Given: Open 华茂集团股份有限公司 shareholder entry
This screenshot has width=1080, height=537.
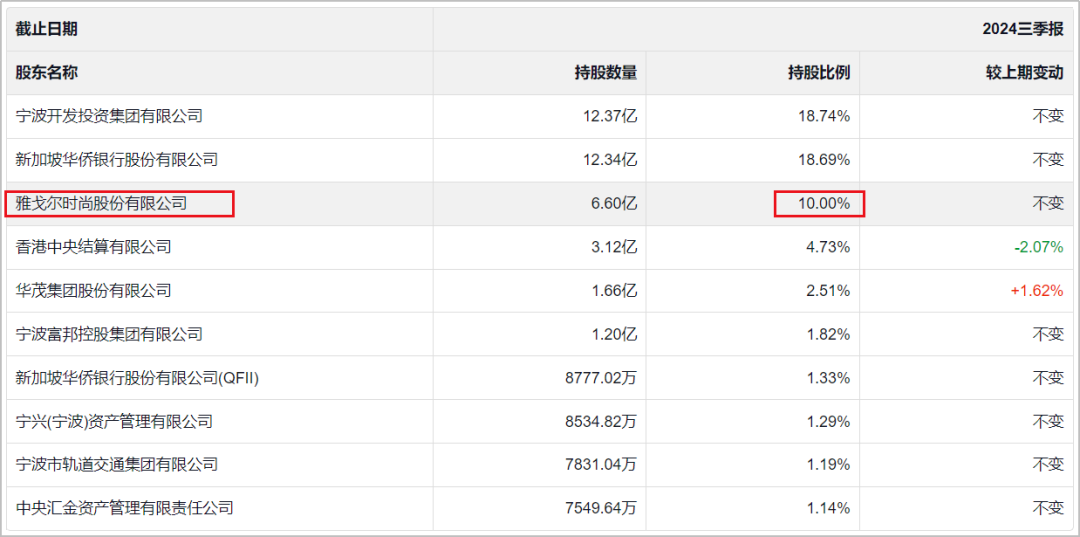Looking at the screenshot, I should tap(93, 291).
